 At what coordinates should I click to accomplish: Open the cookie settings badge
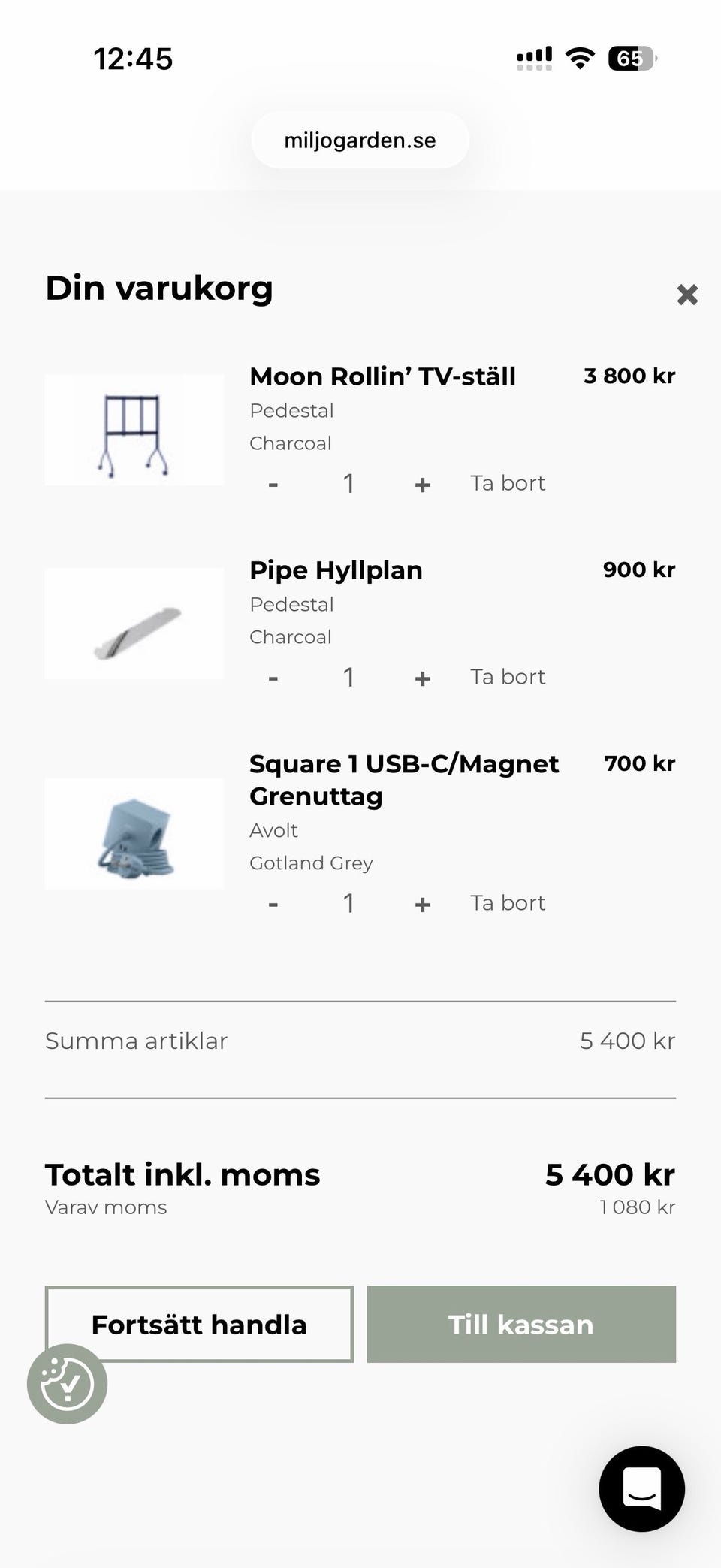(x=67, y=1383)
